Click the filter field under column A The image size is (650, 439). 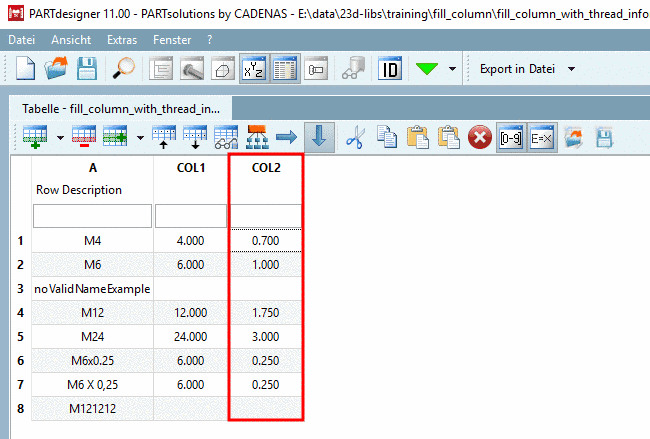click(92, 216)
